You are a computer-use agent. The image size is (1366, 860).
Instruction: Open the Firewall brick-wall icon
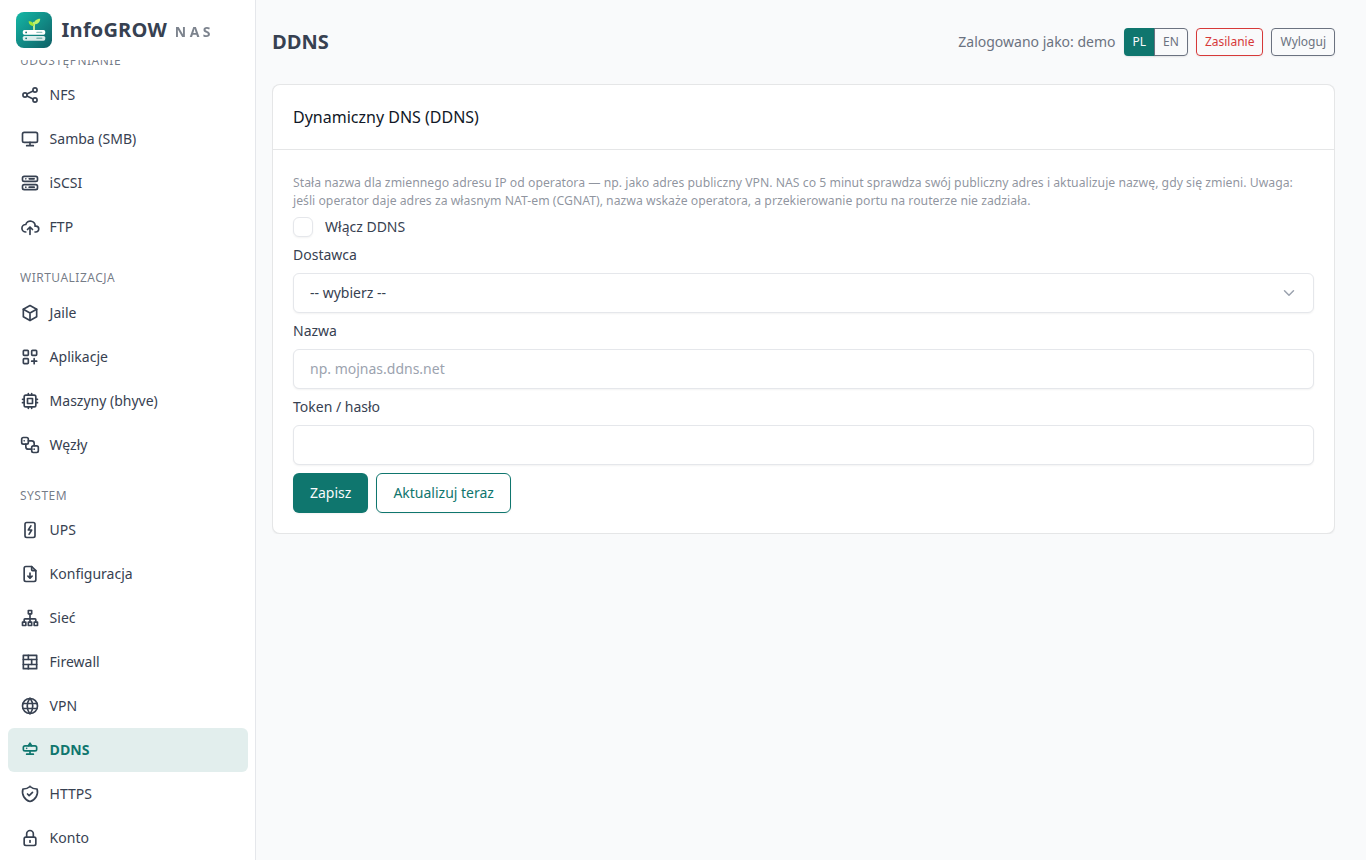(30, 662)
